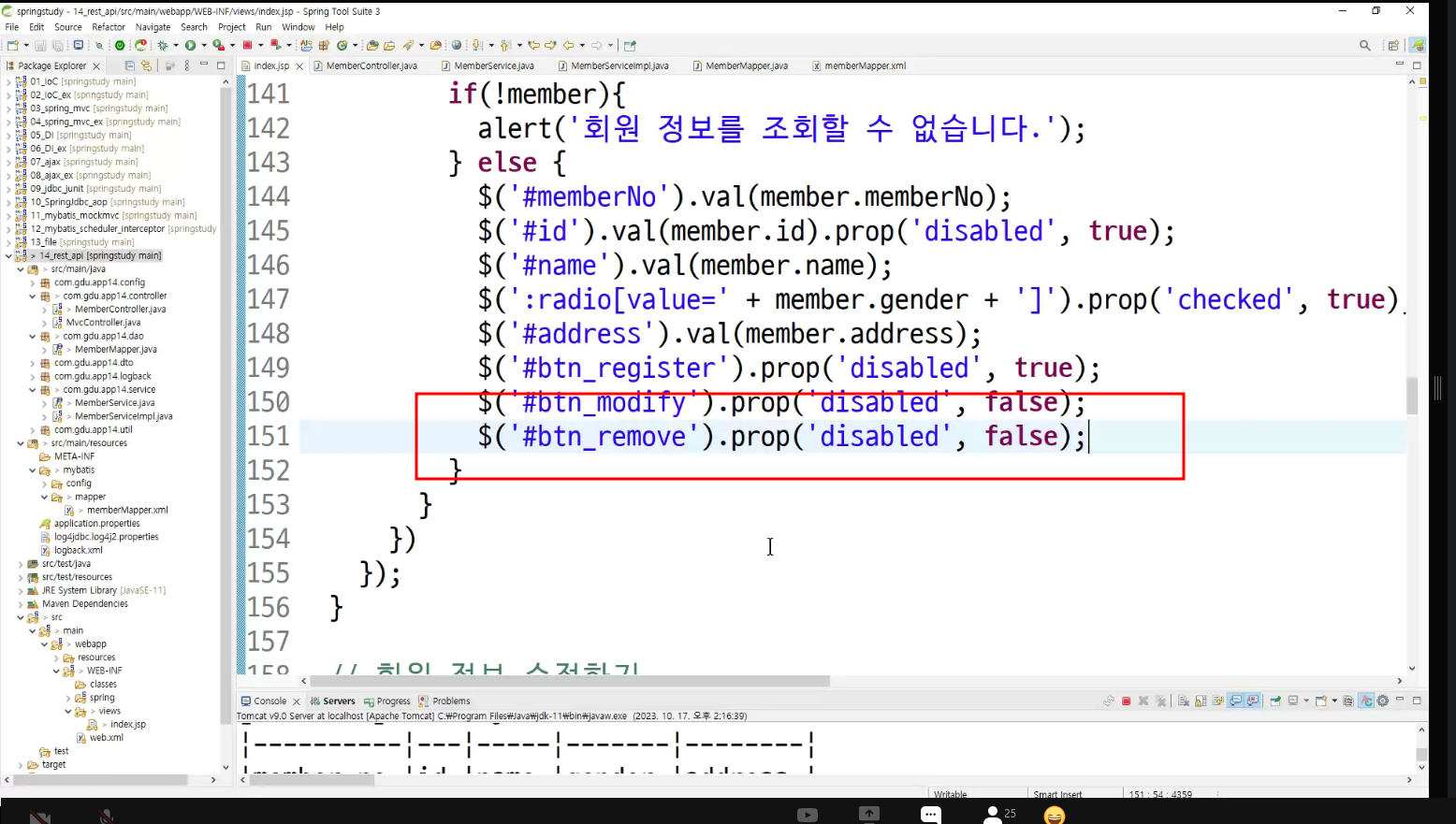
Task: Click the Debug bug icon in toolbar
Action: pos(162,45)
